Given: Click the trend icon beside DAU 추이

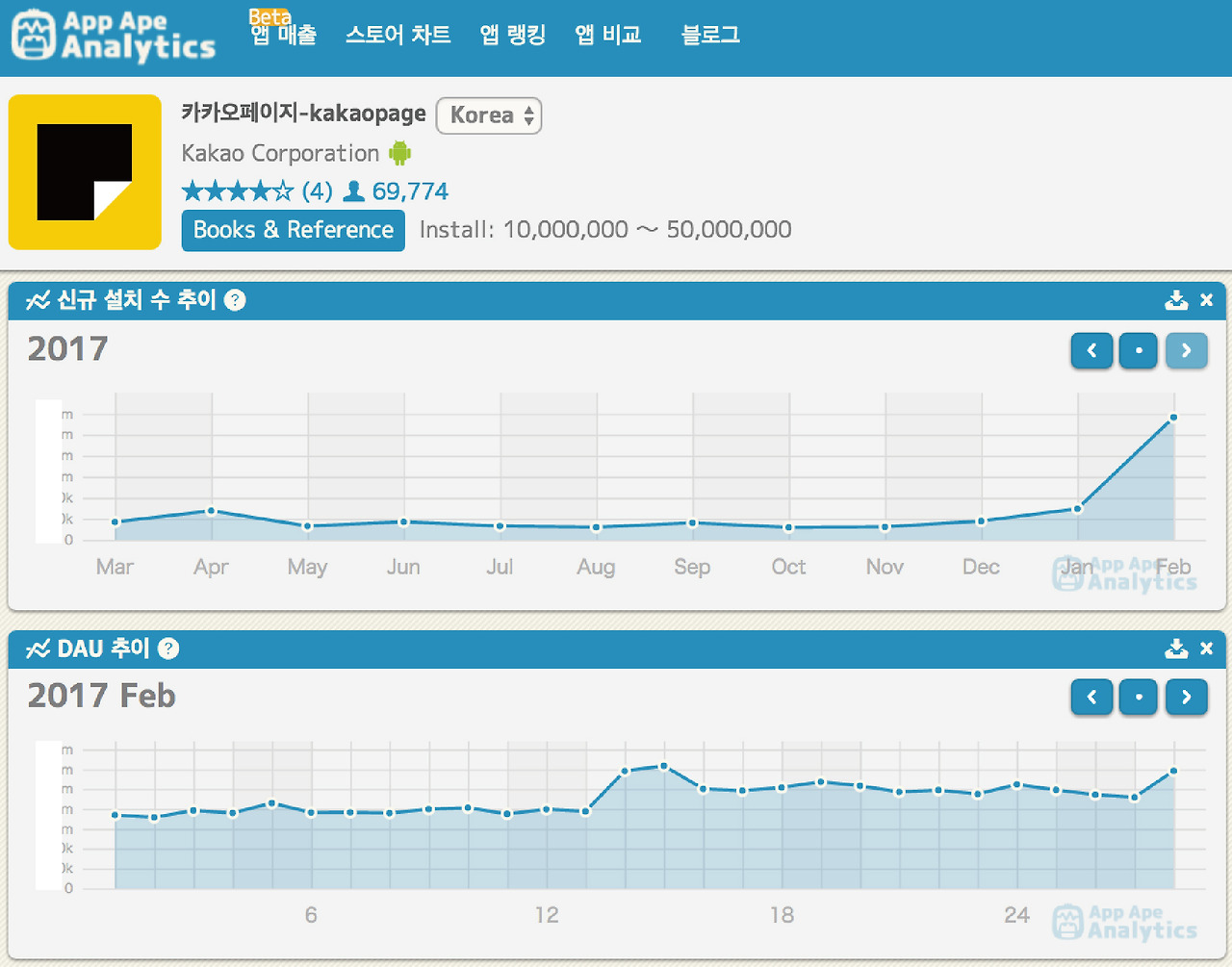Looking at the screenshot, I should coord(38,649).
